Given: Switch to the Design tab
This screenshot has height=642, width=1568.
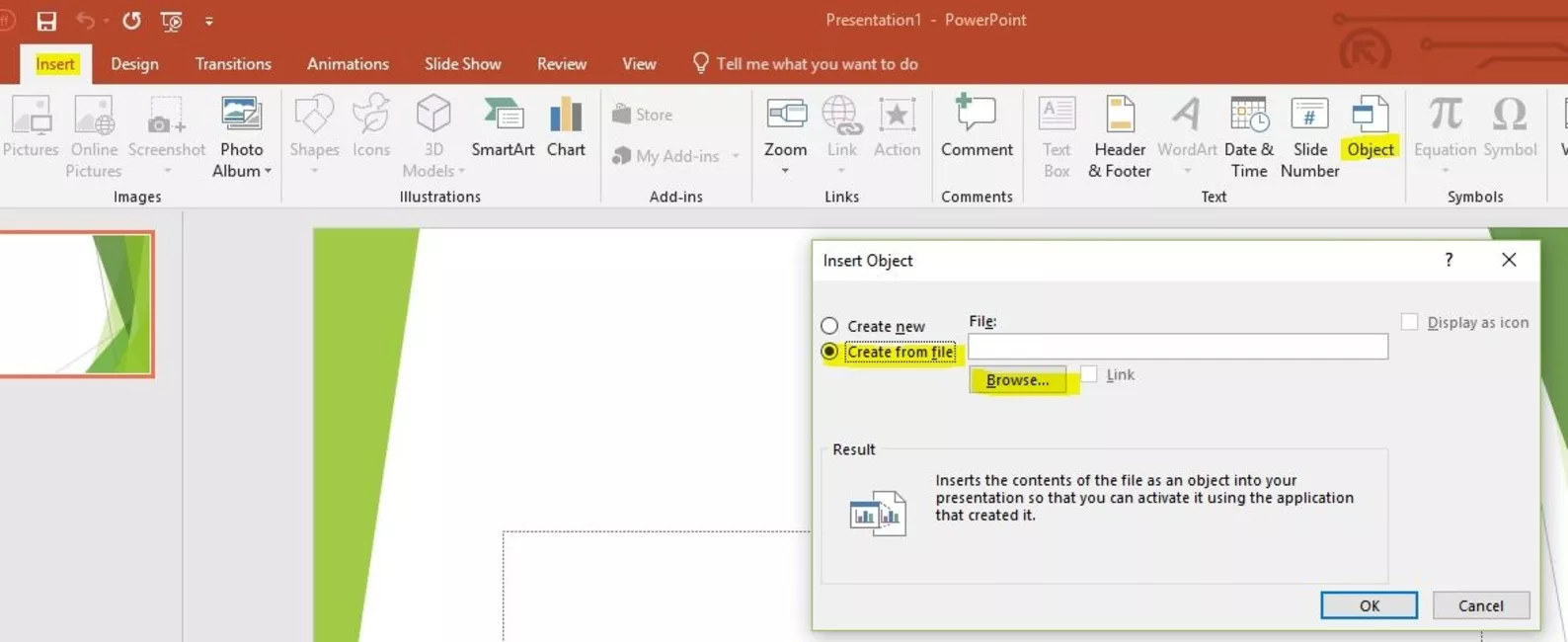Looking at the screenshot, I should click(134, 64).
